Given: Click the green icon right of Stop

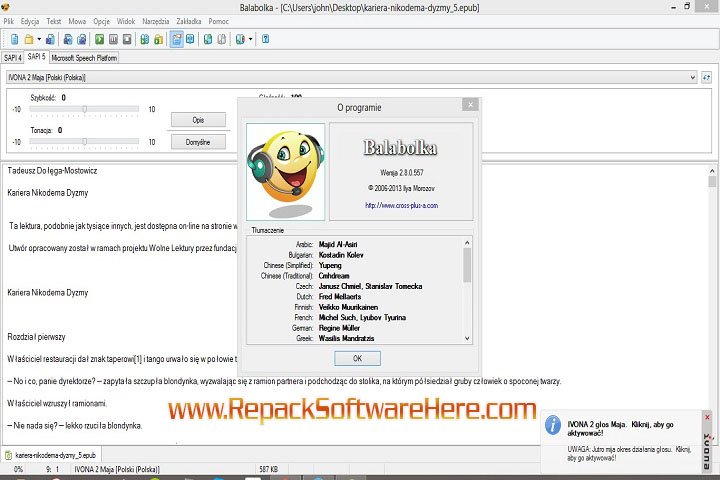Looking at the screenshot, I should pyautogui.click(x=145, y=40).
